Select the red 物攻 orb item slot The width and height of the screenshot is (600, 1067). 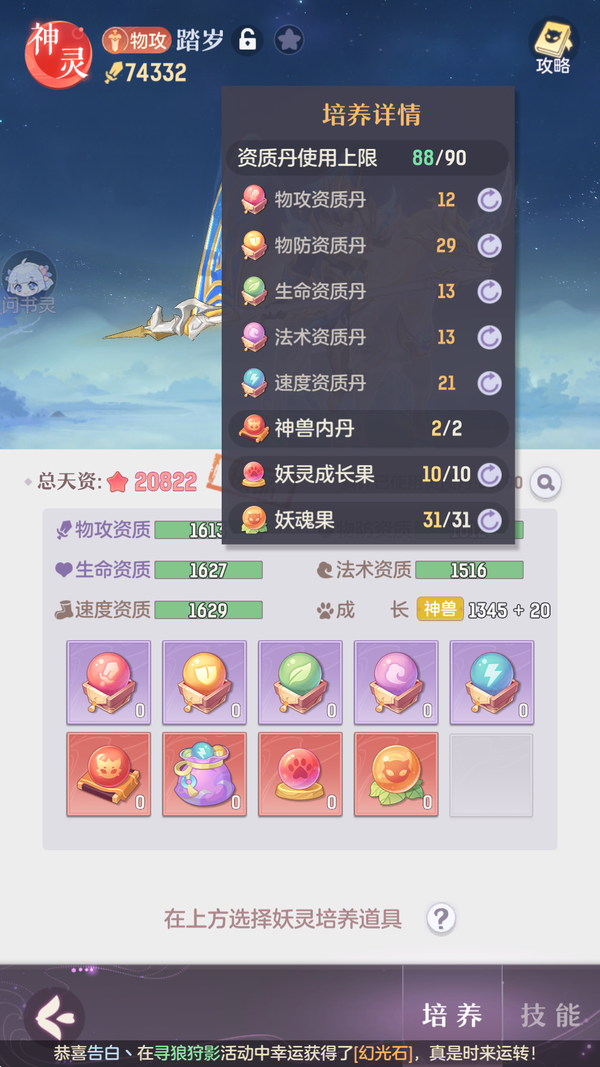click(109, 682)
